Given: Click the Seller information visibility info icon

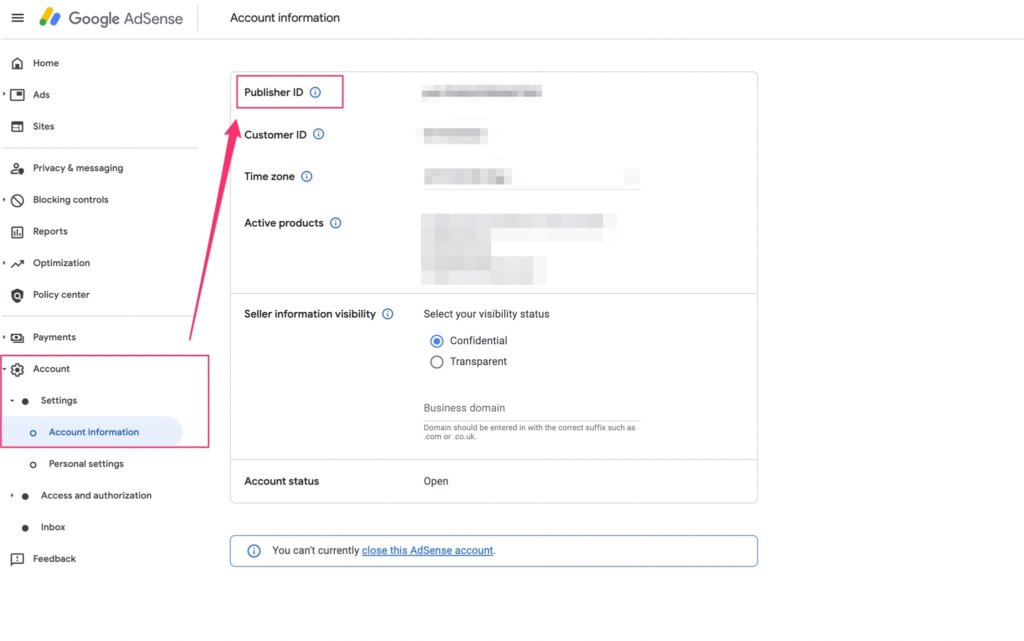Looking at the screenshot, I should coord(389,313).
